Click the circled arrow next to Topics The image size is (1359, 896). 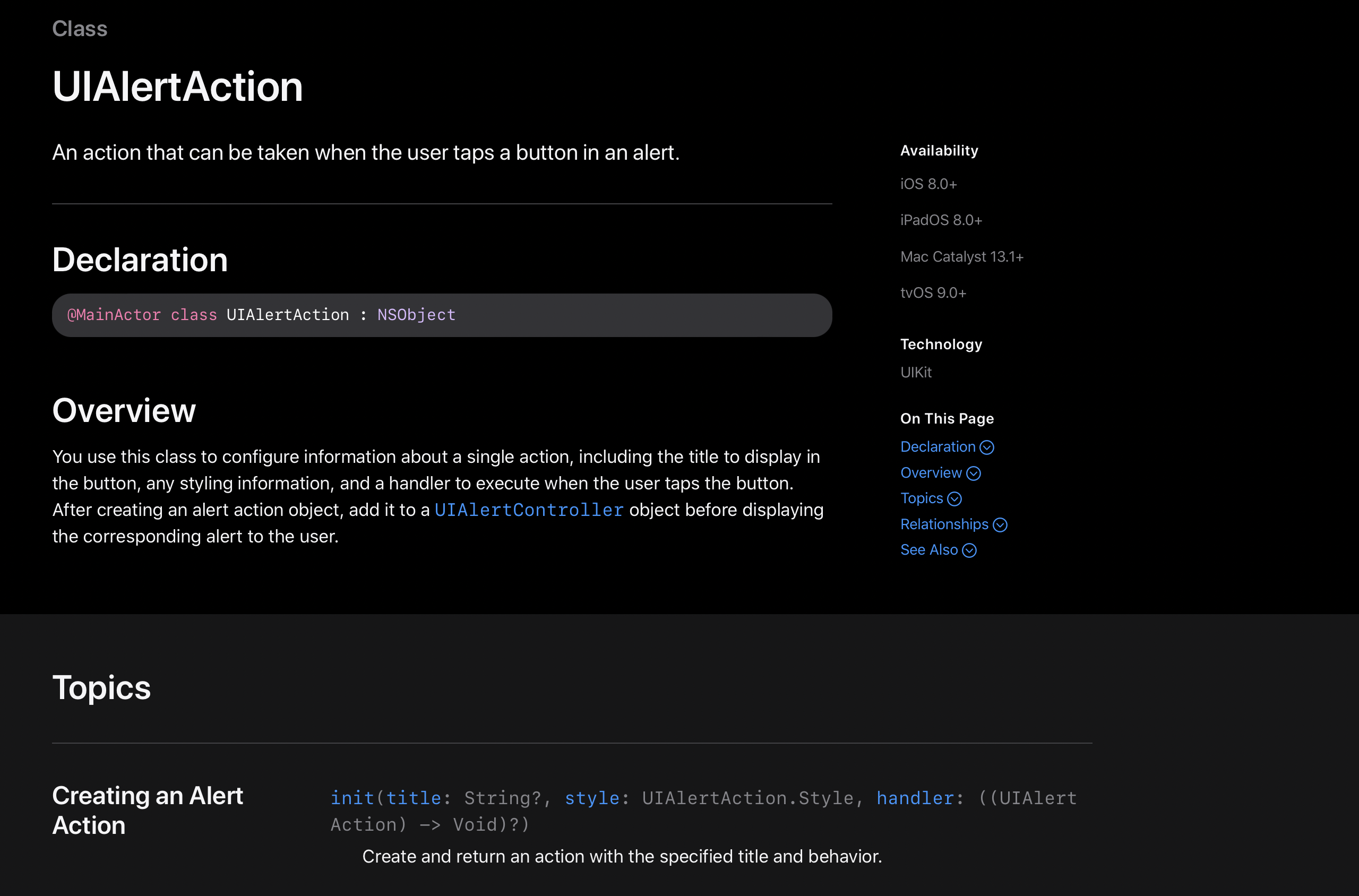click(x=954, y=499)
